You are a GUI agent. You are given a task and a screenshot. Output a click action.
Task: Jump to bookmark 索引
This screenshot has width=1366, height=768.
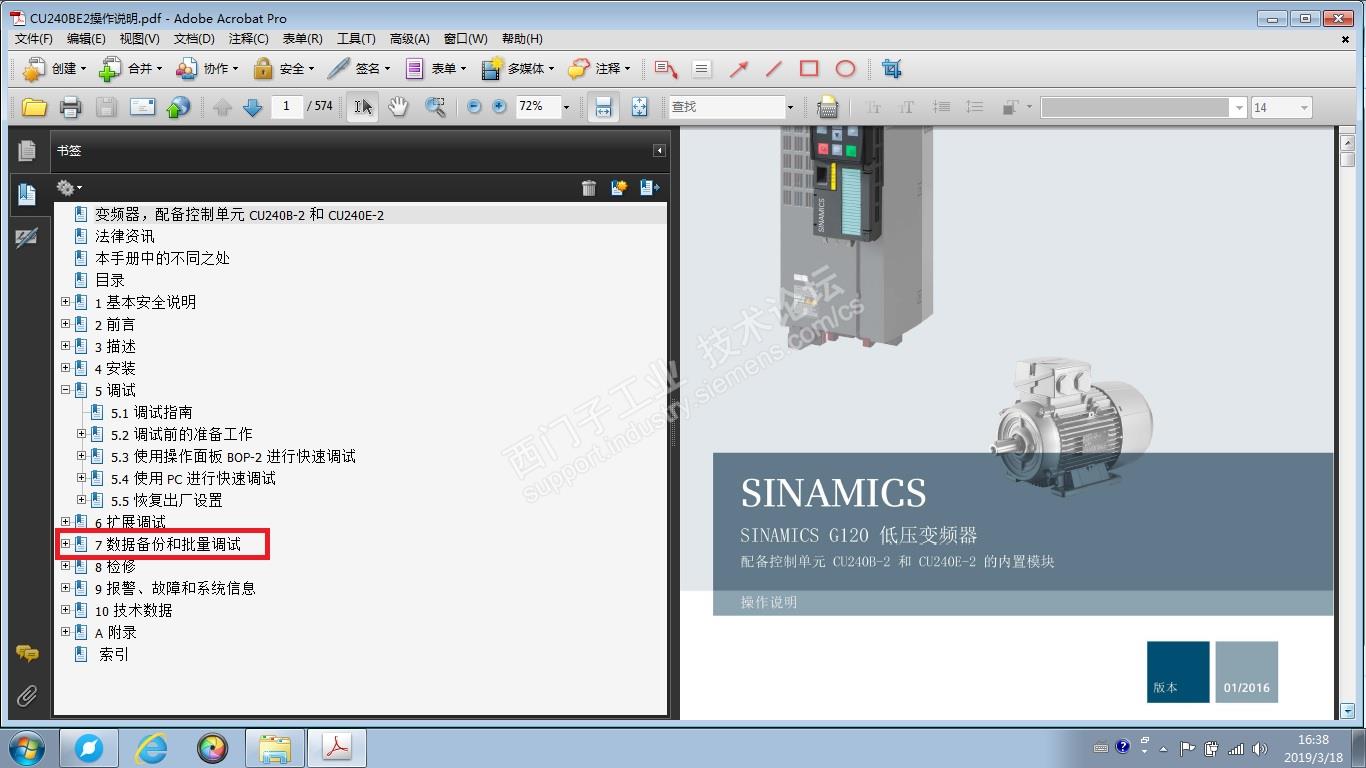coord(114,654)
